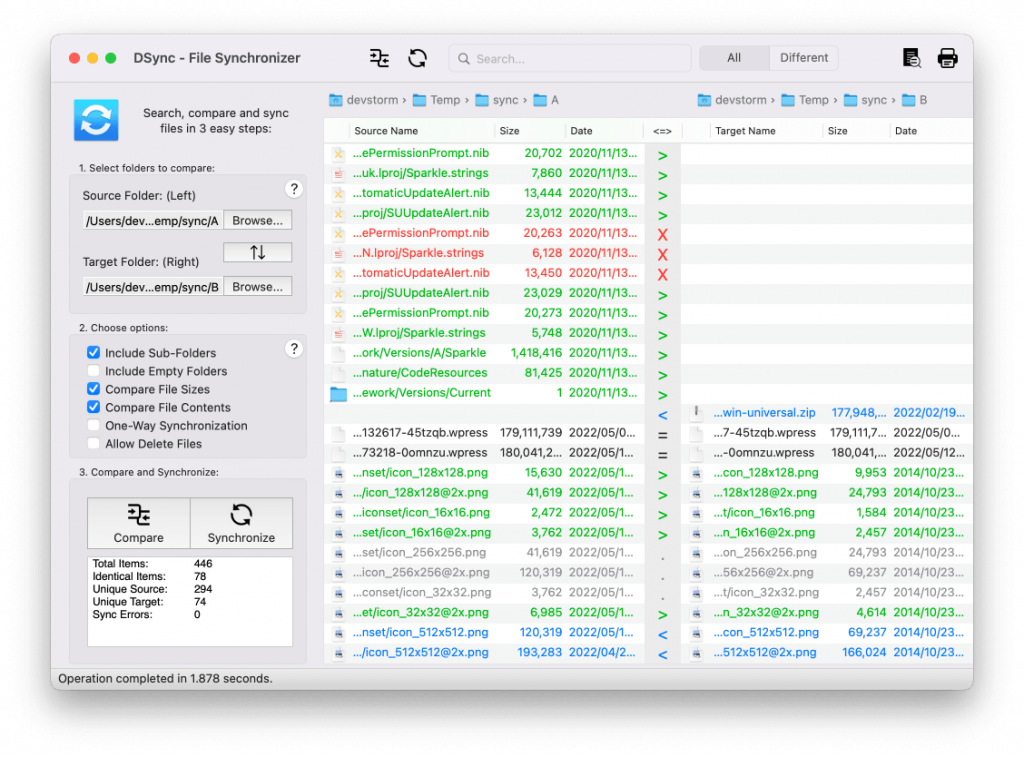
Task: Select the All tab
Action: point(734,58)
